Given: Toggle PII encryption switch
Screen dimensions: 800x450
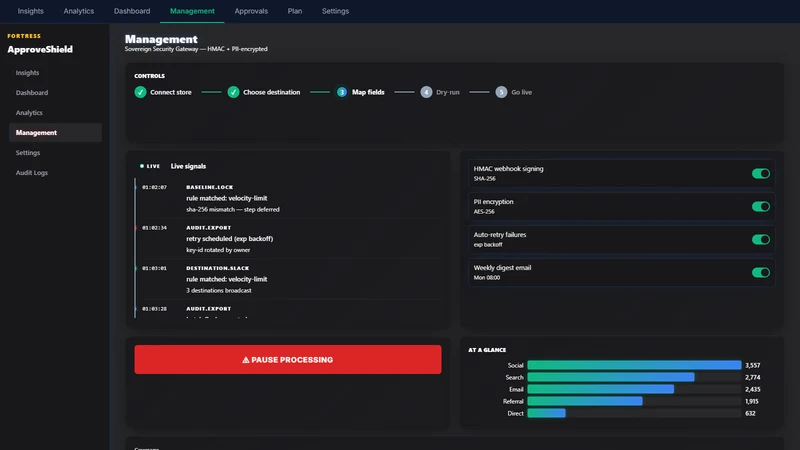Looking at the screenshot, I should 760,207.
